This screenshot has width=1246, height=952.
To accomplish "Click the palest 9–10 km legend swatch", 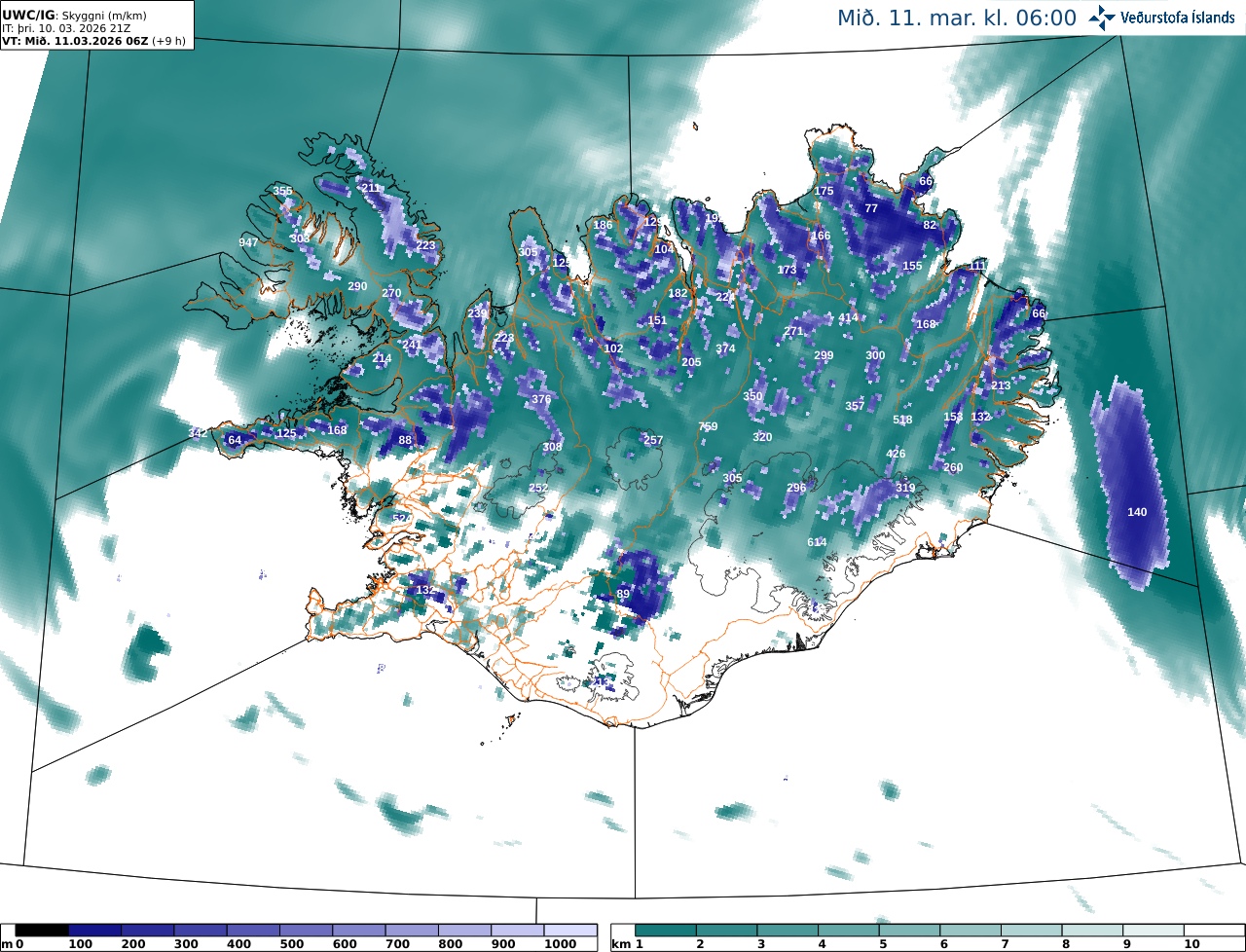I will [x=1154, y=932].
